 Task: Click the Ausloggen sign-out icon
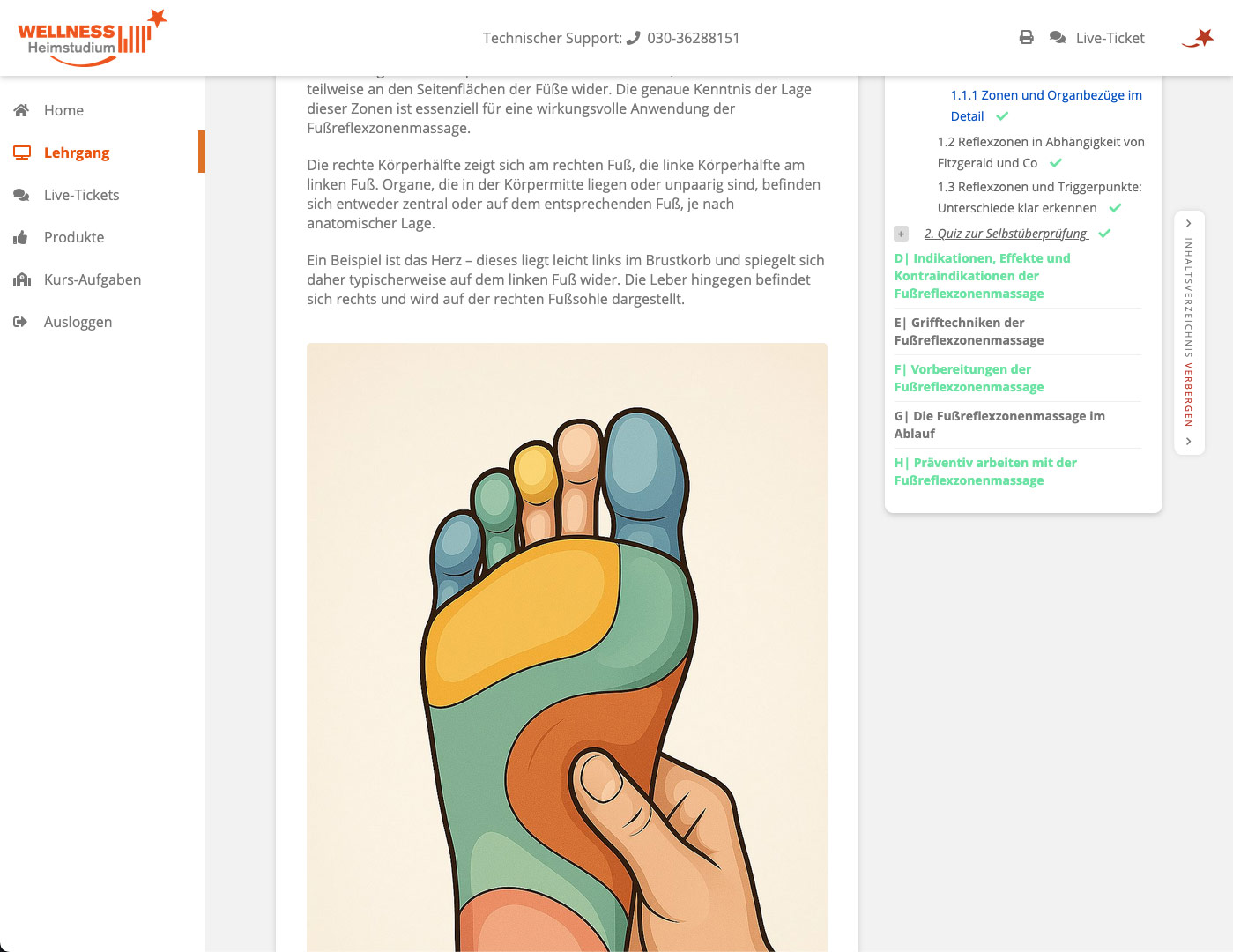point(22,322)
